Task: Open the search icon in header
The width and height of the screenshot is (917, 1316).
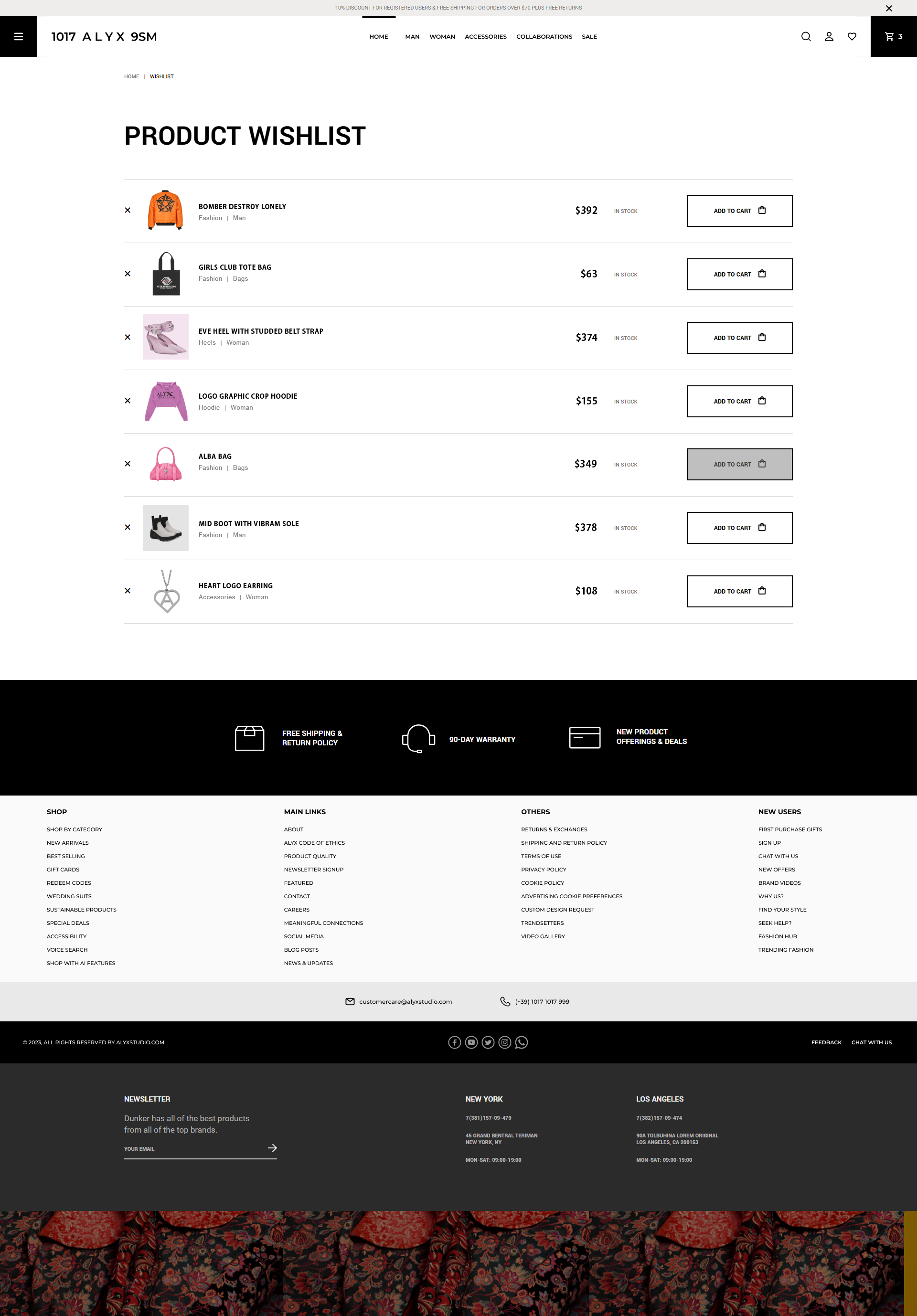Action: [x=806, y=37]
